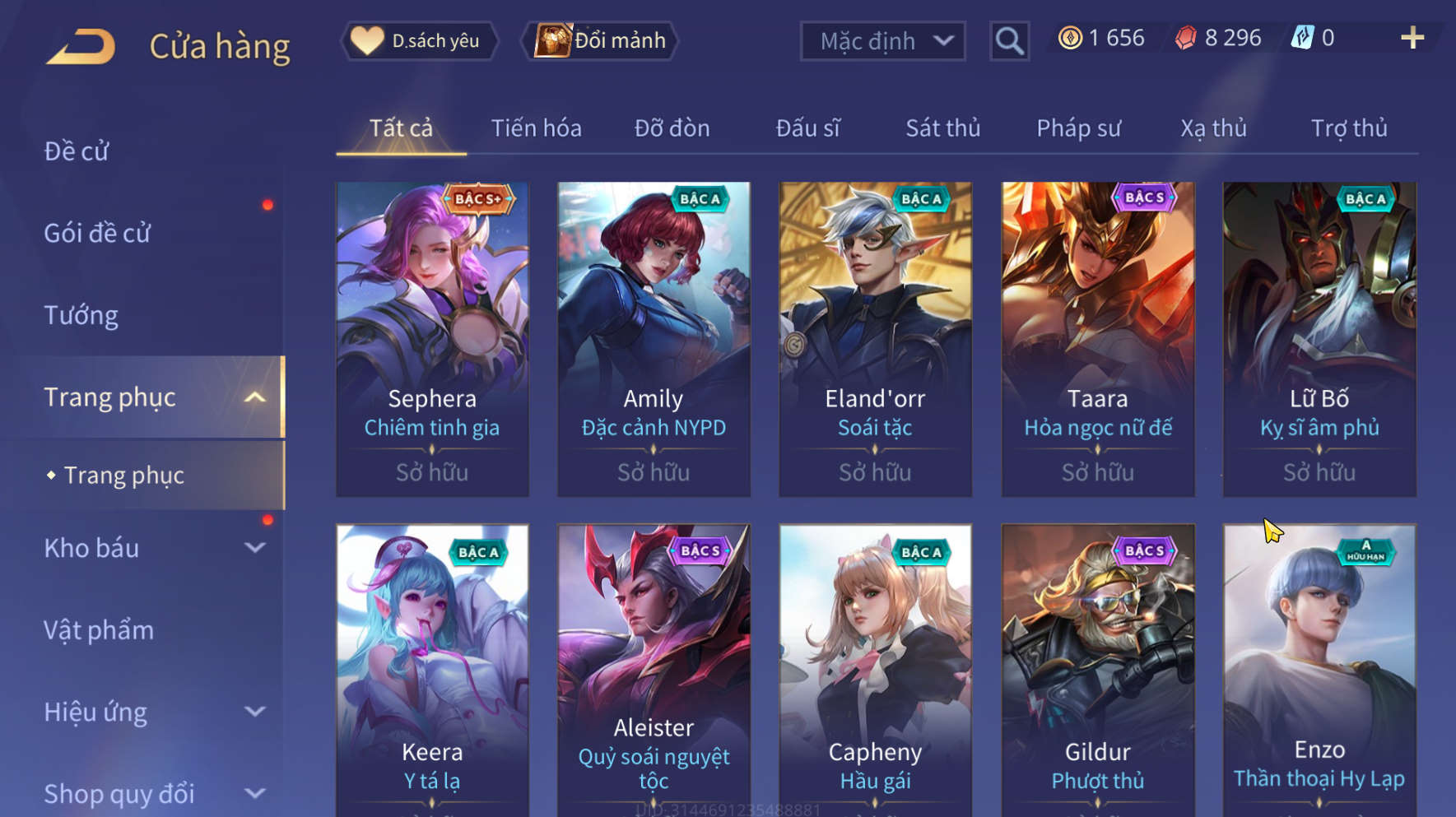Collapse the Trang phục sidebar section
Image resolution: width=1456 pixels, height=817 pixels.
(255, 398)
